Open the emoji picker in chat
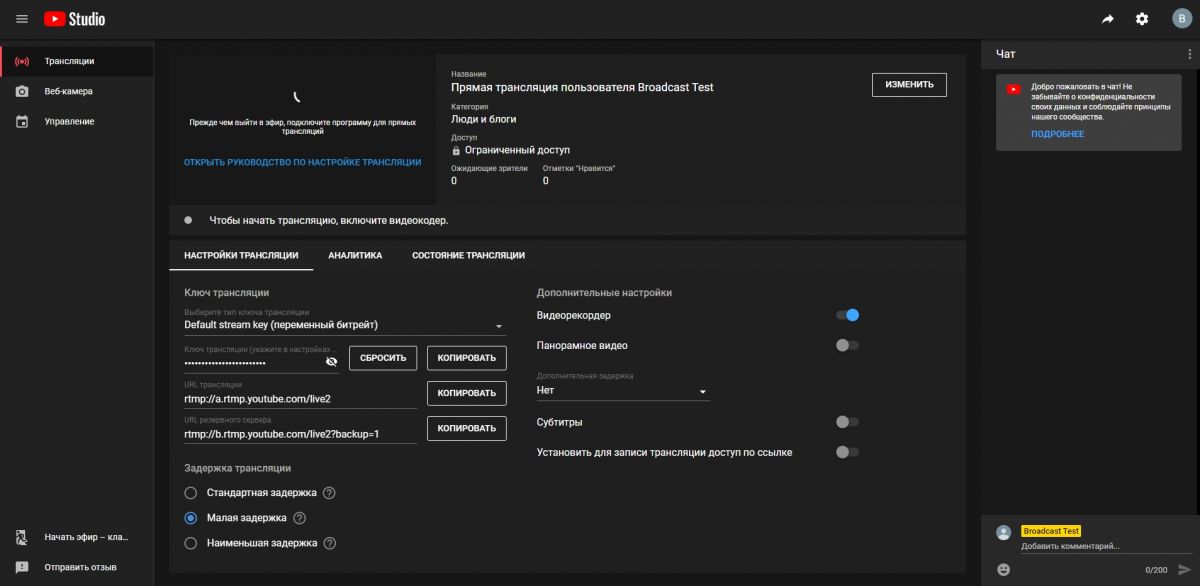Screen dimensions: 1200x586 coord(1004,569)
